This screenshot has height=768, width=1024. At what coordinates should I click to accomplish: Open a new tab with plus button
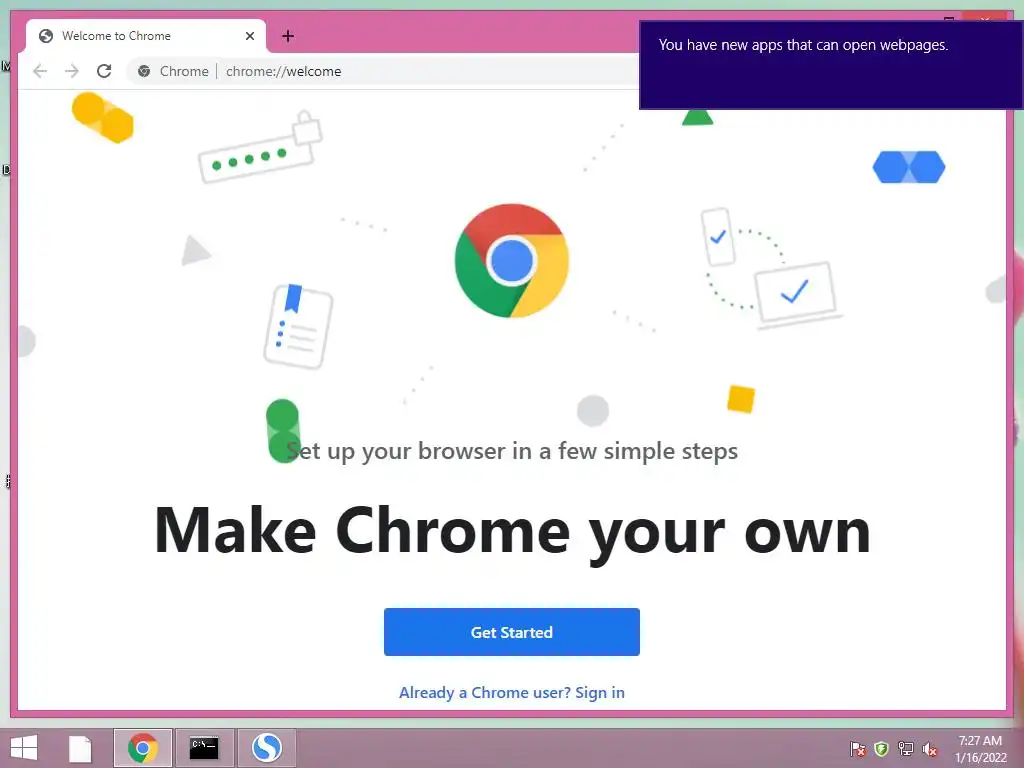pos(288,36)
